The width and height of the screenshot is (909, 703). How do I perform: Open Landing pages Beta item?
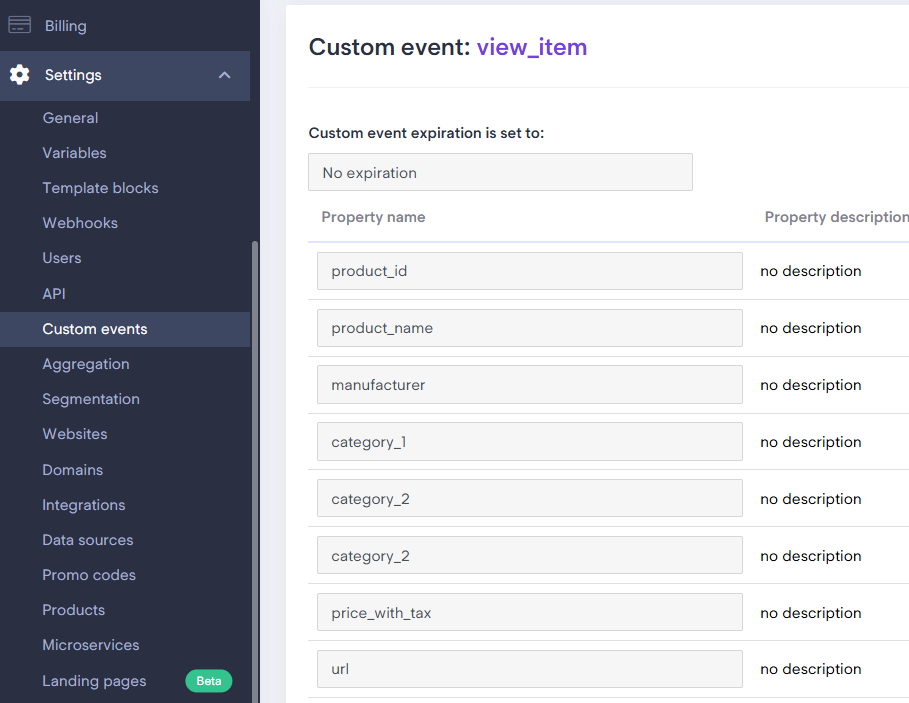(94, 681)
